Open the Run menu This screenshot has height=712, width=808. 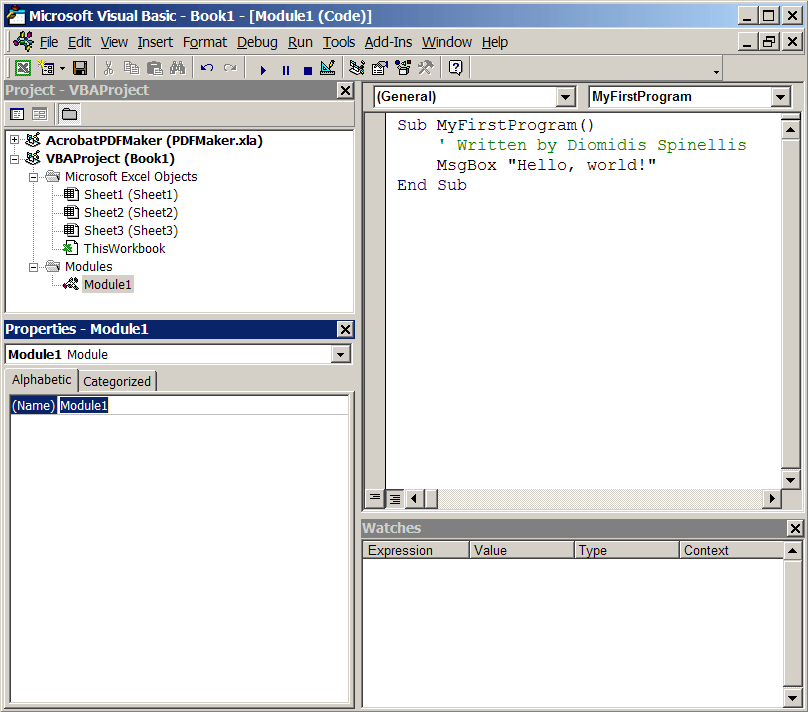tap(300, 42)
